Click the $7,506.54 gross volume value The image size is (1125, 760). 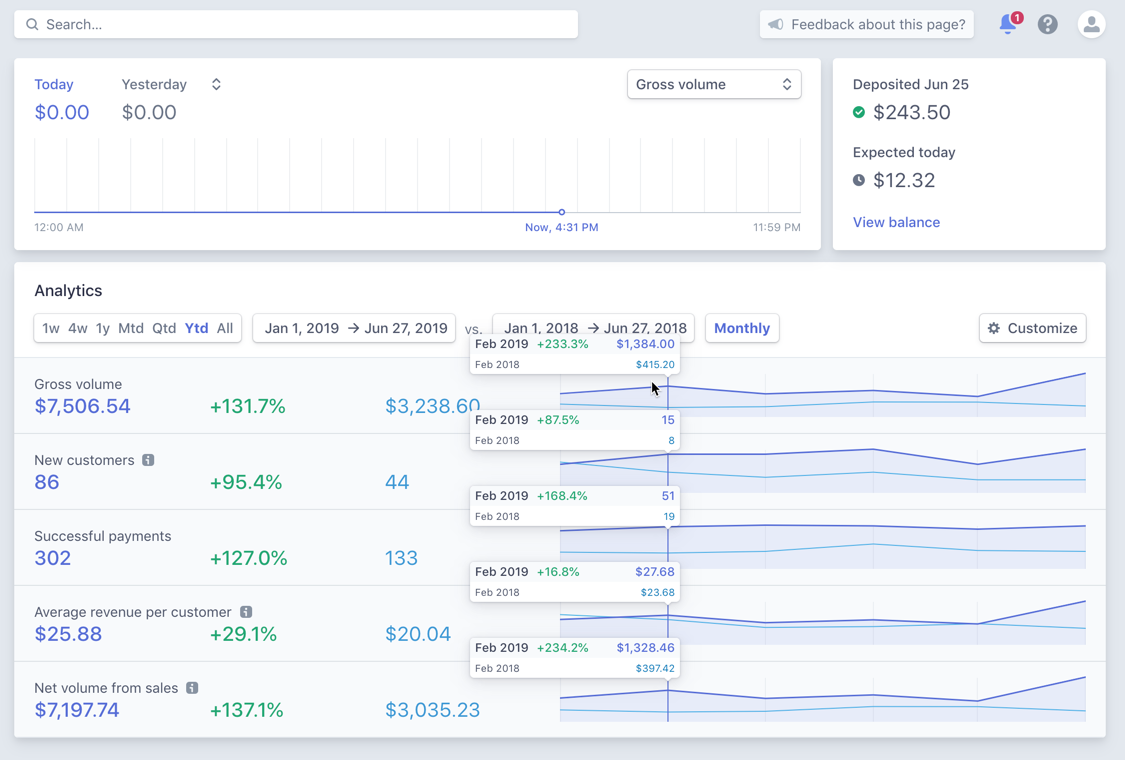[83, 406]
